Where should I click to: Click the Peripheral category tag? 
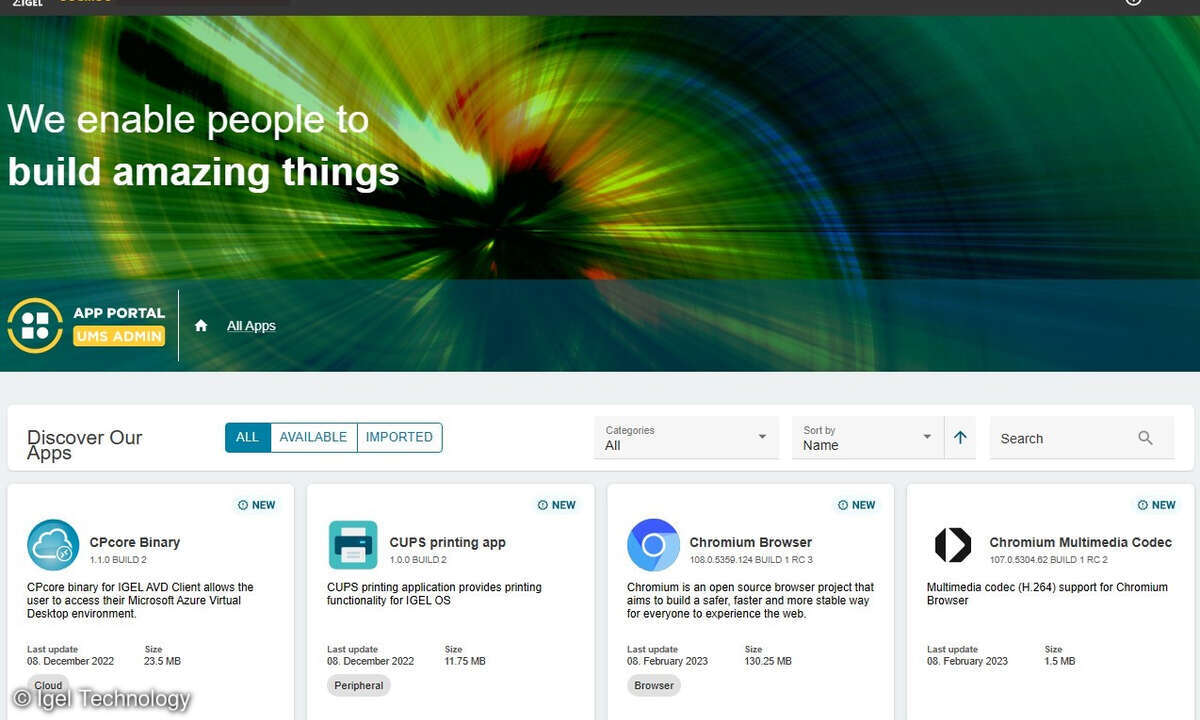click(359, 686)
